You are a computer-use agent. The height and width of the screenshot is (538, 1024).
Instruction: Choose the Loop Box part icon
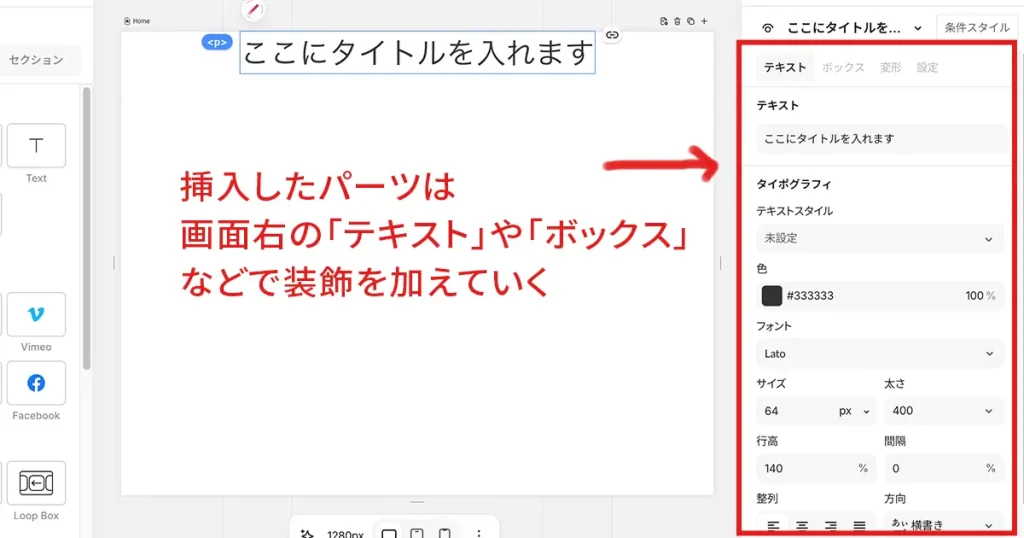click(36, 483)
